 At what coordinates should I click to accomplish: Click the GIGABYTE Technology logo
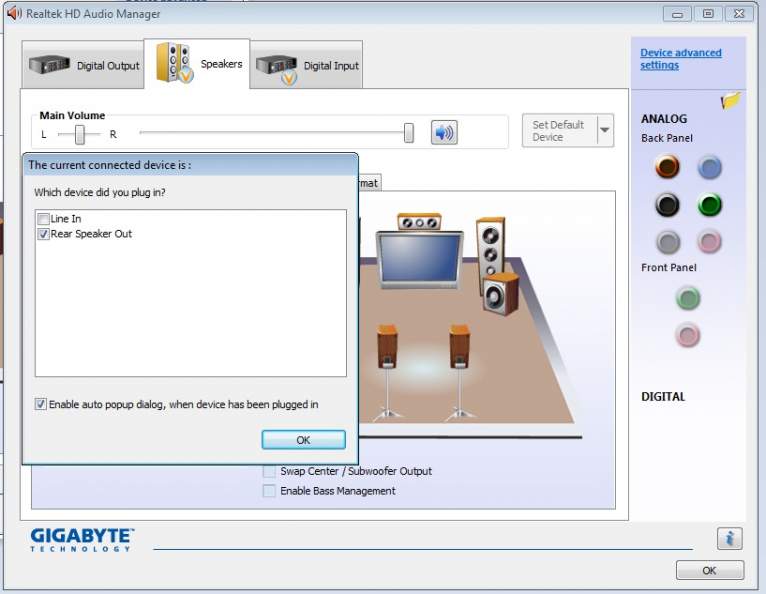pos(82,540)
